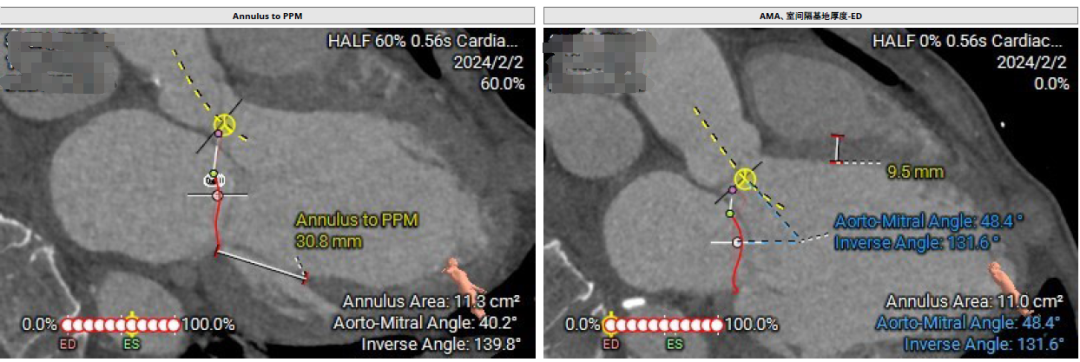This screenshot has height=362, width=1080.
Task: Jump to the last phase dot on the right timeline
Action: [x=716, y=325]
